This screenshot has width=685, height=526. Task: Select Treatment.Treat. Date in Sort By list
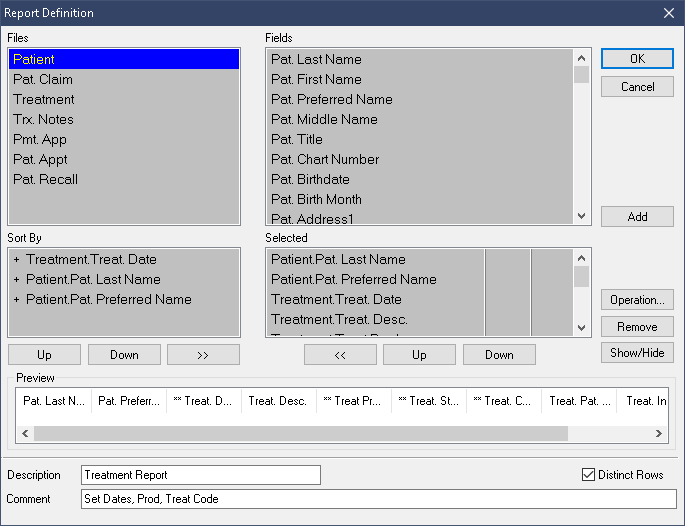(x=91, y=259)
